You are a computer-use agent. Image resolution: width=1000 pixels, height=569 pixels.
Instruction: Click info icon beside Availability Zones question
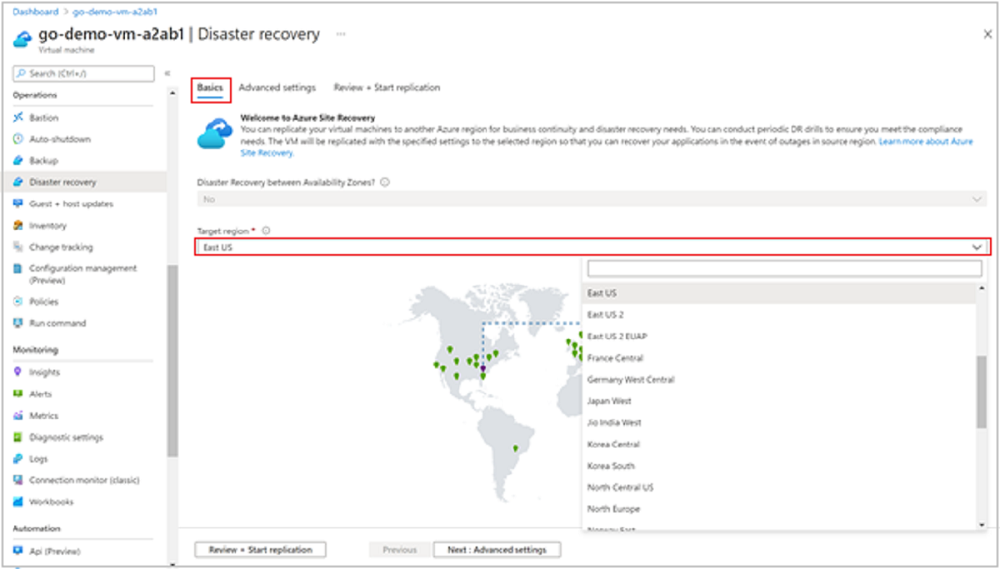pyautogui.click(x=385, y=182)
